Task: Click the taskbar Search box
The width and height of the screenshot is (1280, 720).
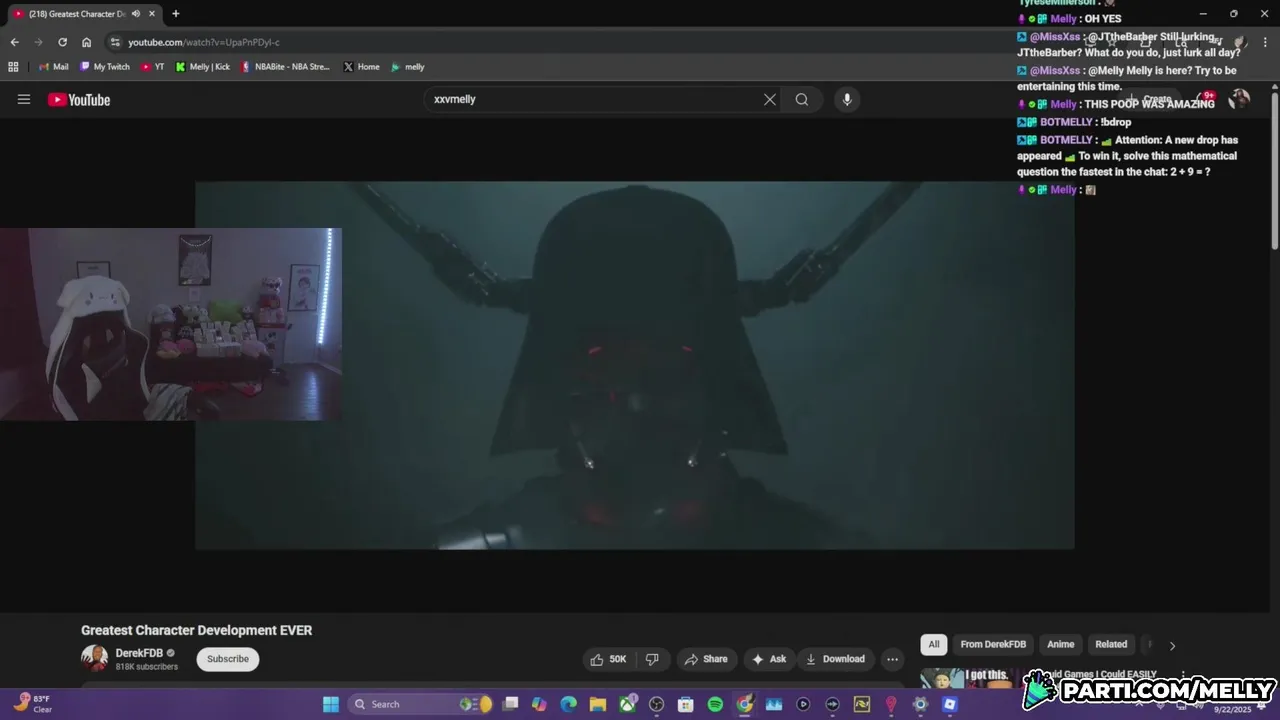Action: (420, 704)
